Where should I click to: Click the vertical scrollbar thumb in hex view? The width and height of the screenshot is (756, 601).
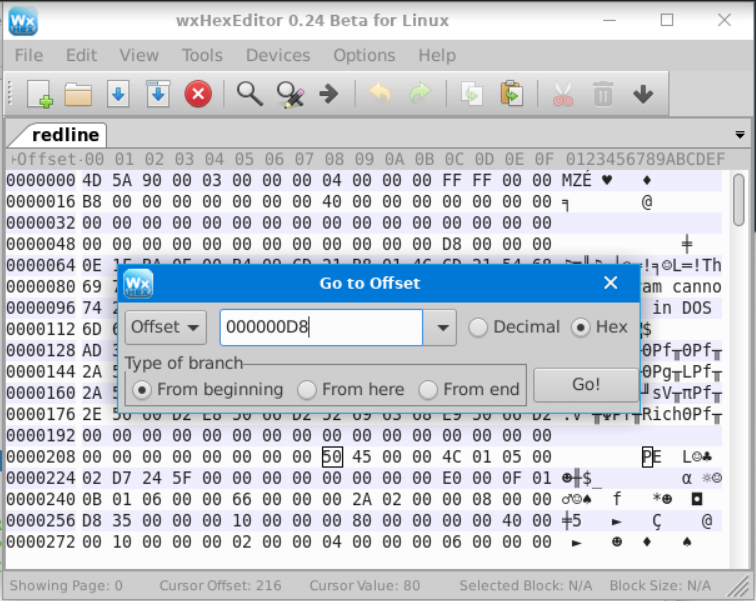pos(738,200)
